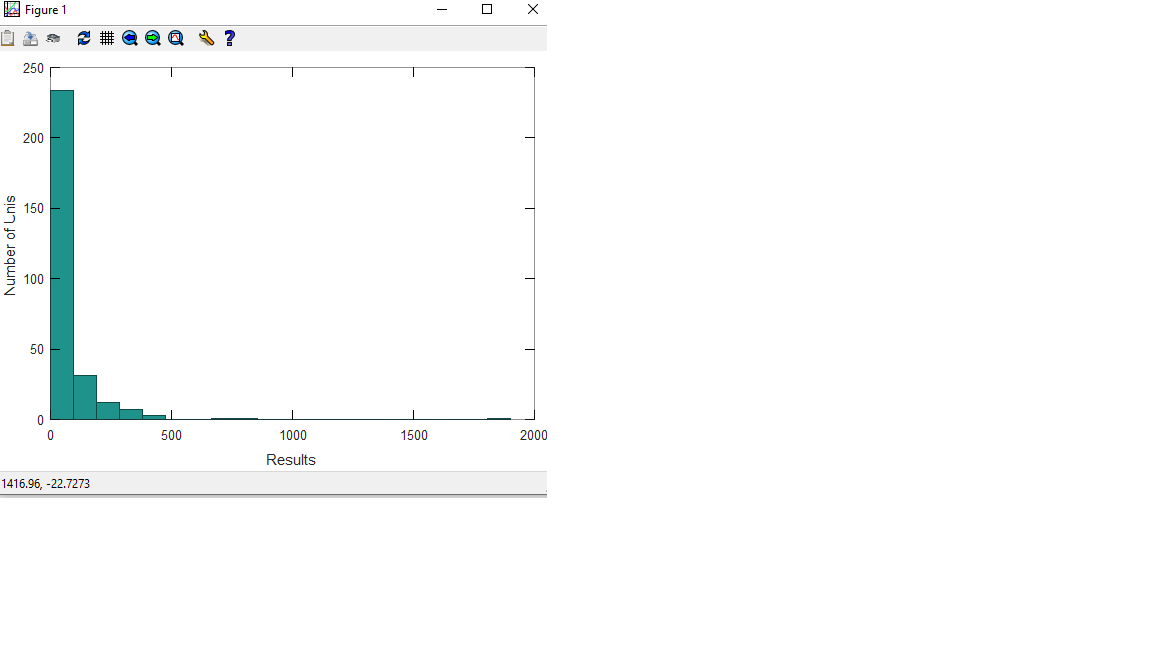The height and width of the screenshot is (648, 1152).
Task: Click the Results x-axis label
Action: (x=291, y=460)
